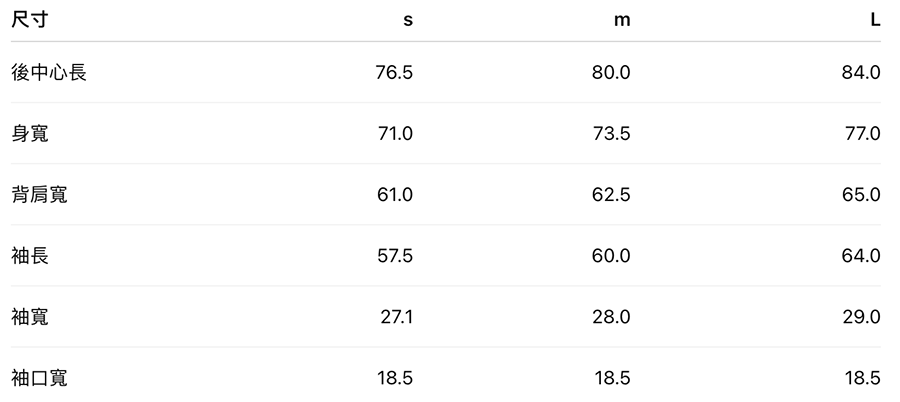
Task: Select the s size column header
Action: (x=407, y=20)
